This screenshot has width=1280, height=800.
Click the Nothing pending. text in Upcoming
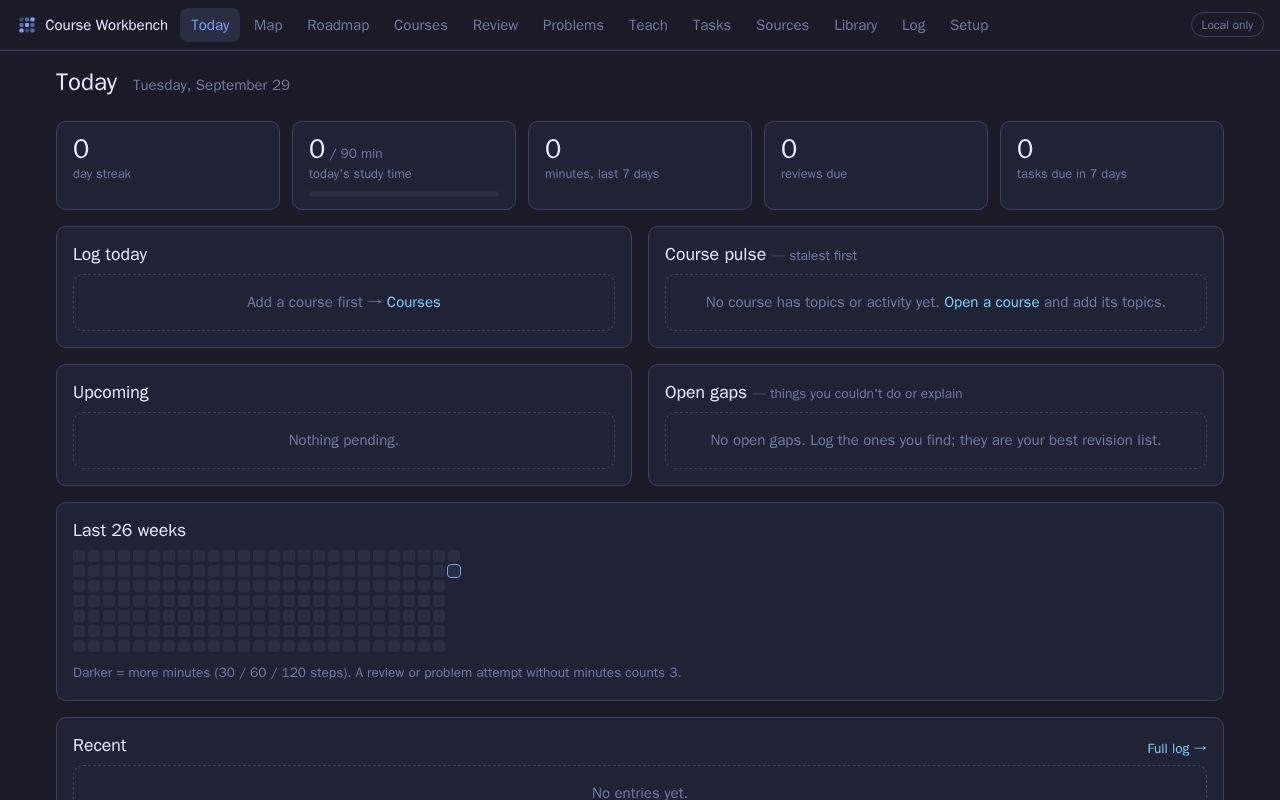[344, 440]
